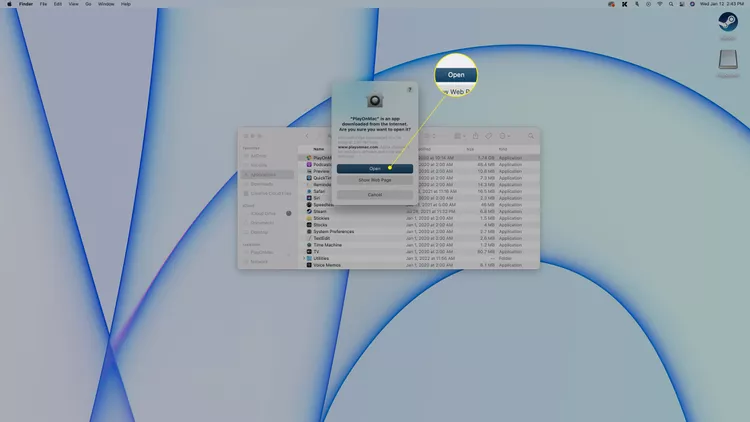This screenshot has width=750, height=422.
Task: Select iCloud Drive in Finder sidebar
Action: tap(263, 213)
